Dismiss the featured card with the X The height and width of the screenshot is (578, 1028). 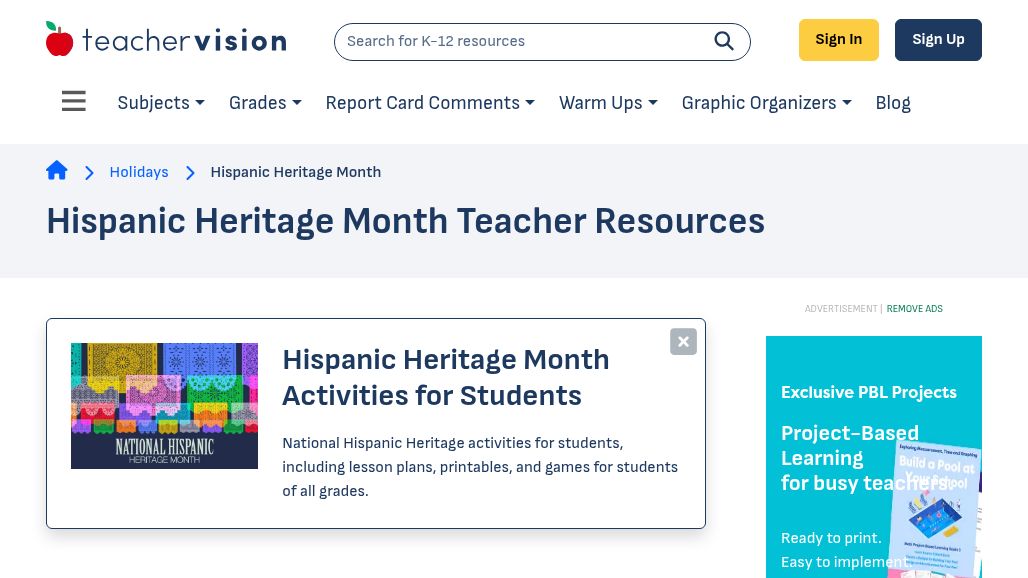tap(683, 341)
